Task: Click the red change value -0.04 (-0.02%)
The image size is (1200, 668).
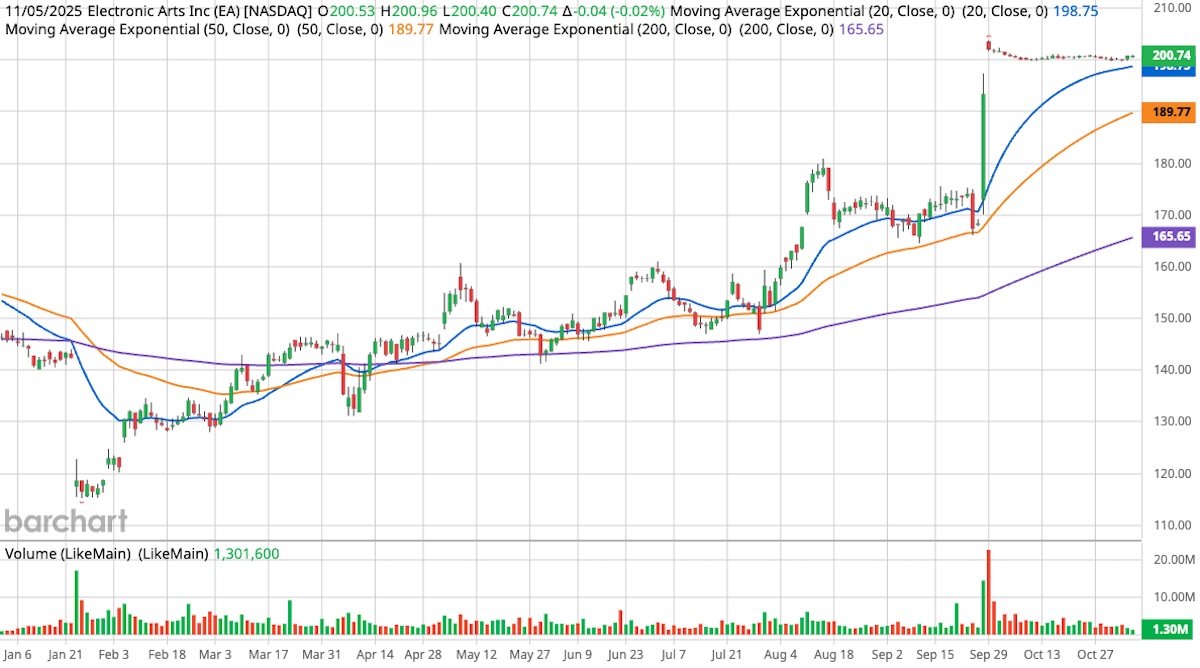Action: (618, 11)
